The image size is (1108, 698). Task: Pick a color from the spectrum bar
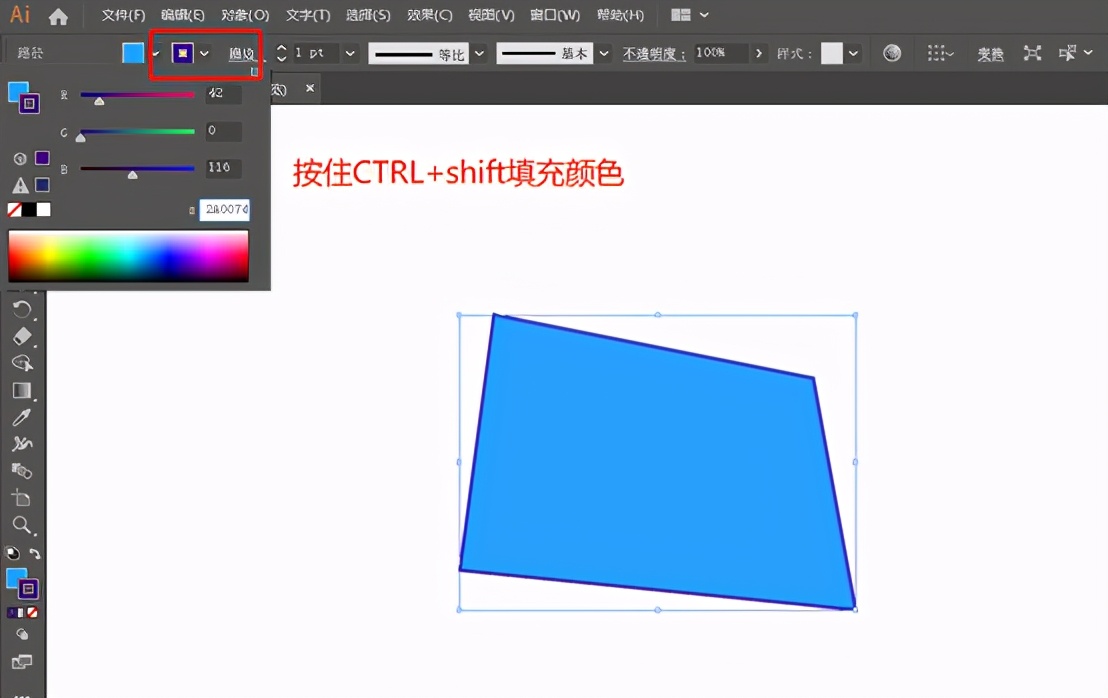click(x=129, y=256)
